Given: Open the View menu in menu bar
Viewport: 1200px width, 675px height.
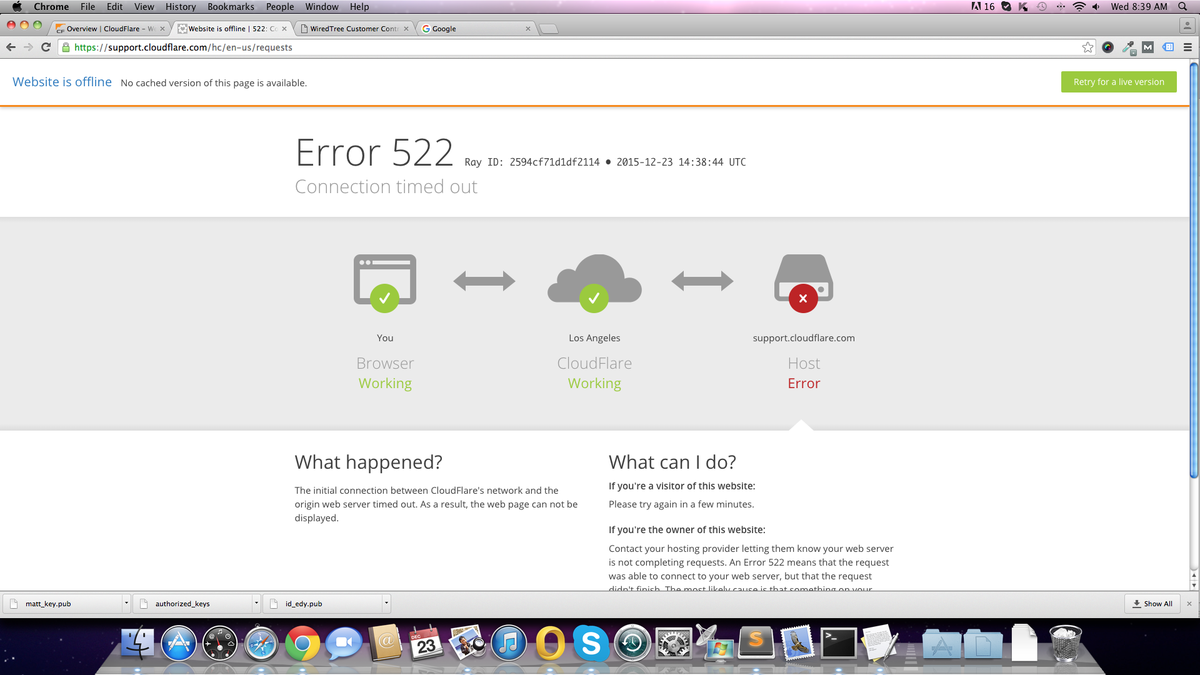Looking at the screenshot, I should [x=144, y=7].
